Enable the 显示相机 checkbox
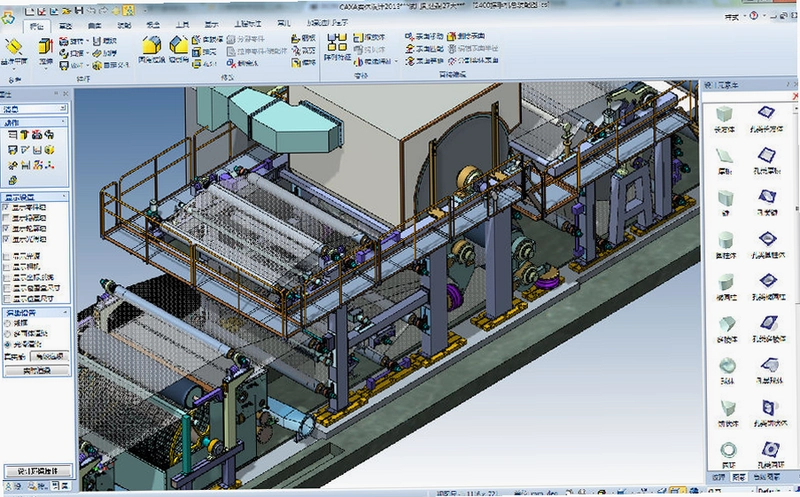 pos(7,267)
